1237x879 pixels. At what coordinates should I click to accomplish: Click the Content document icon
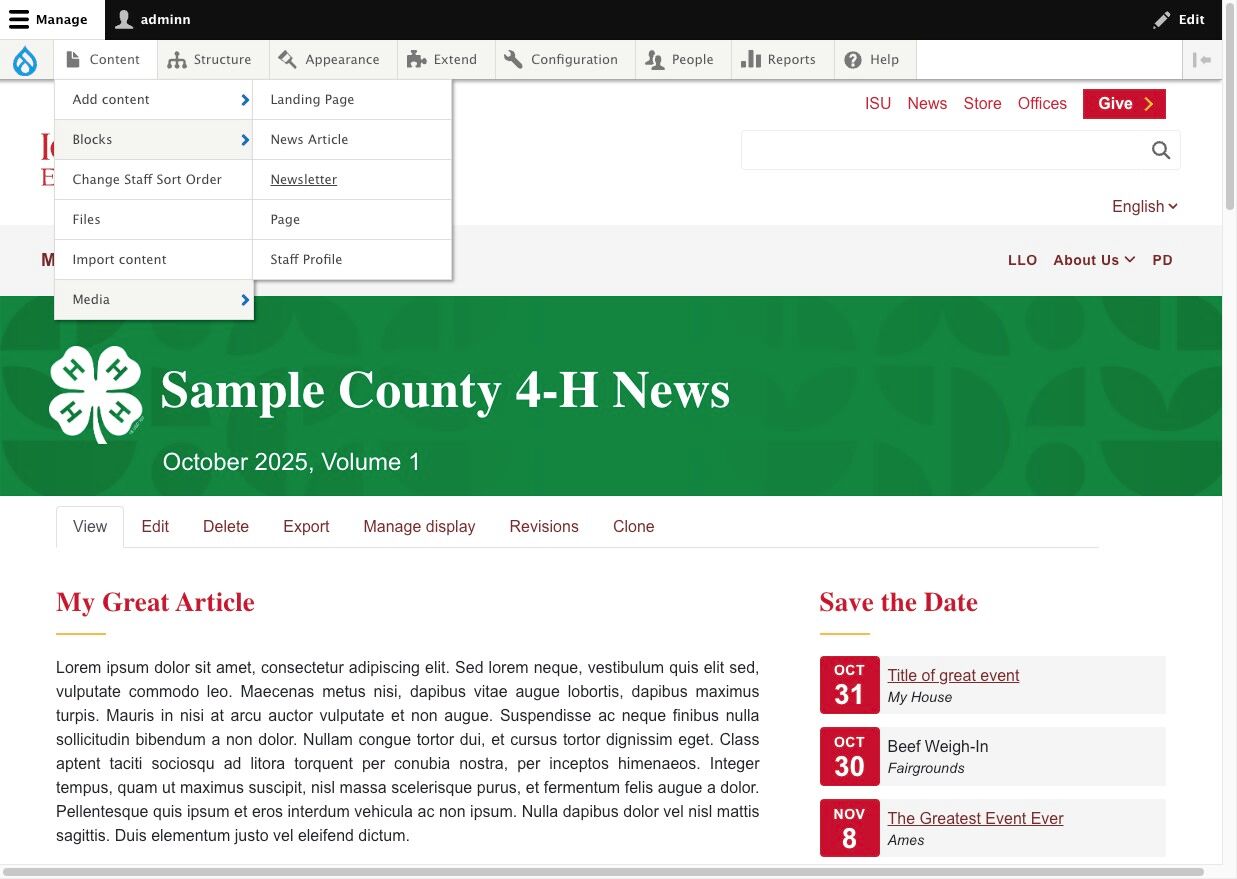point(73,60)
